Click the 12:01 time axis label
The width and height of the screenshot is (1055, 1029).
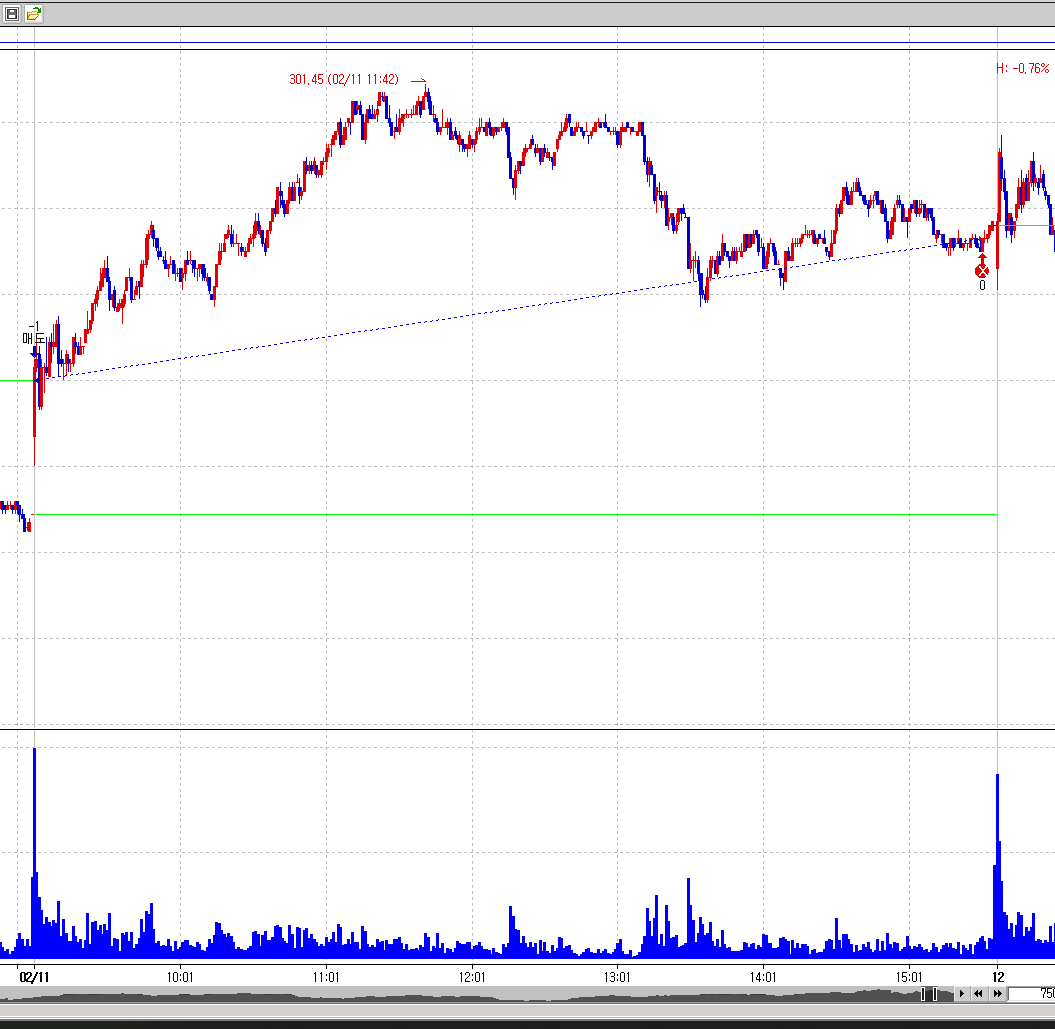472,975
